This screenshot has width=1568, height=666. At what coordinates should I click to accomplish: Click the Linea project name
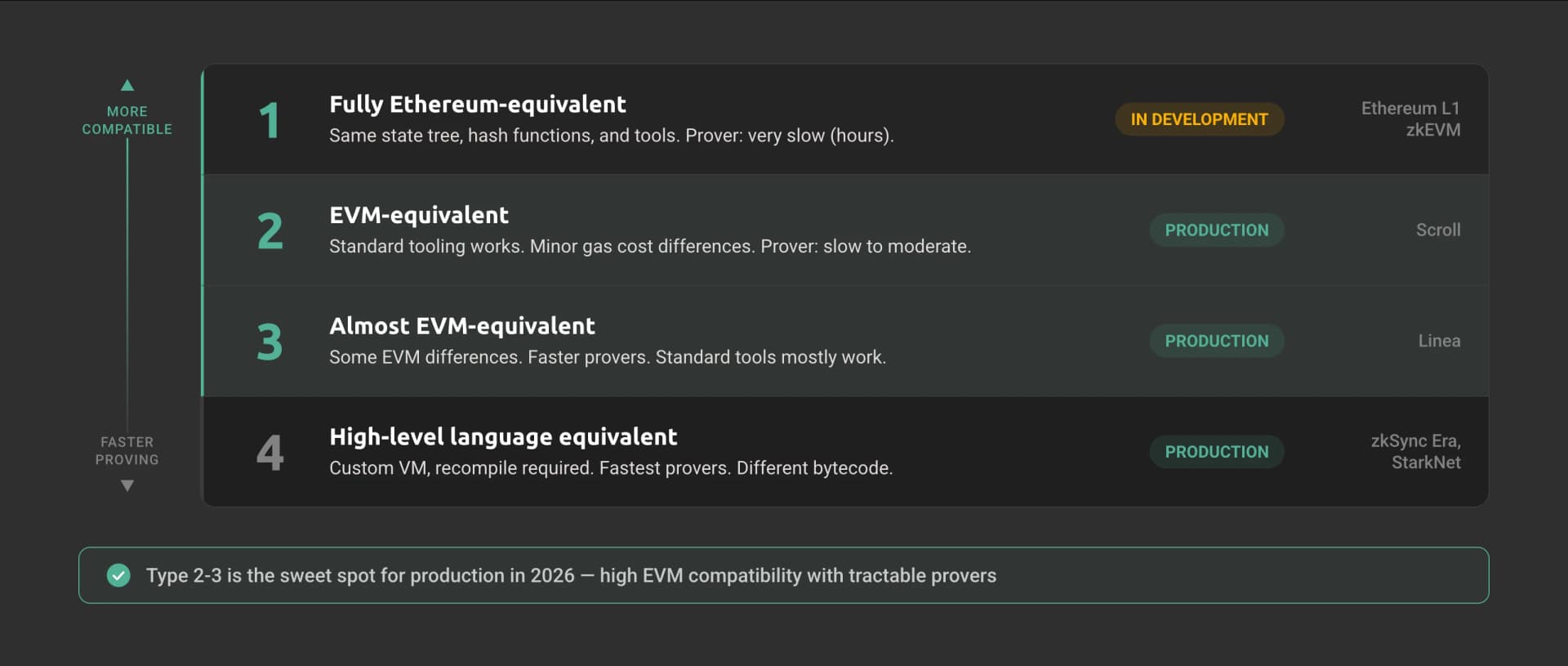click(x=1439, y=341)
